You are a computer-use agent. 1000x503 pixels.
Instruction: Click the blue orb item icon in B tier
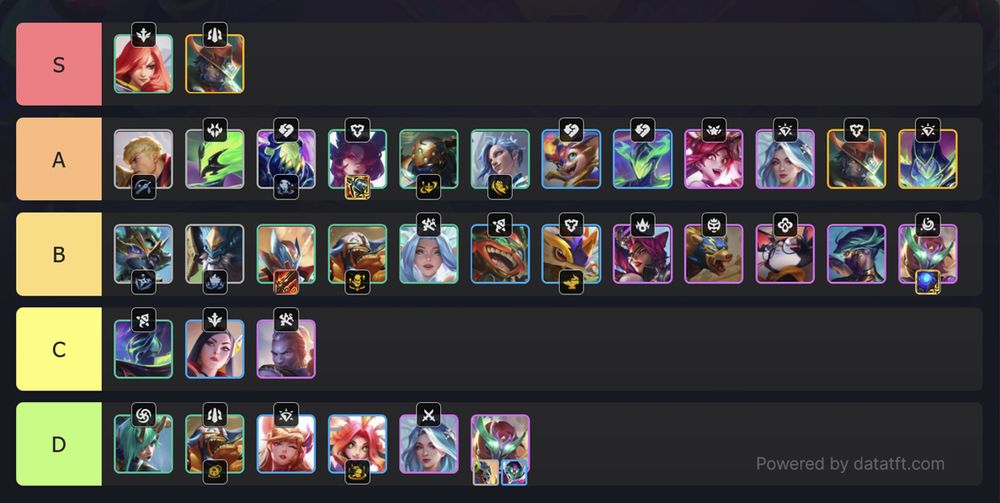pyautogui.click(x=927, y=282)
